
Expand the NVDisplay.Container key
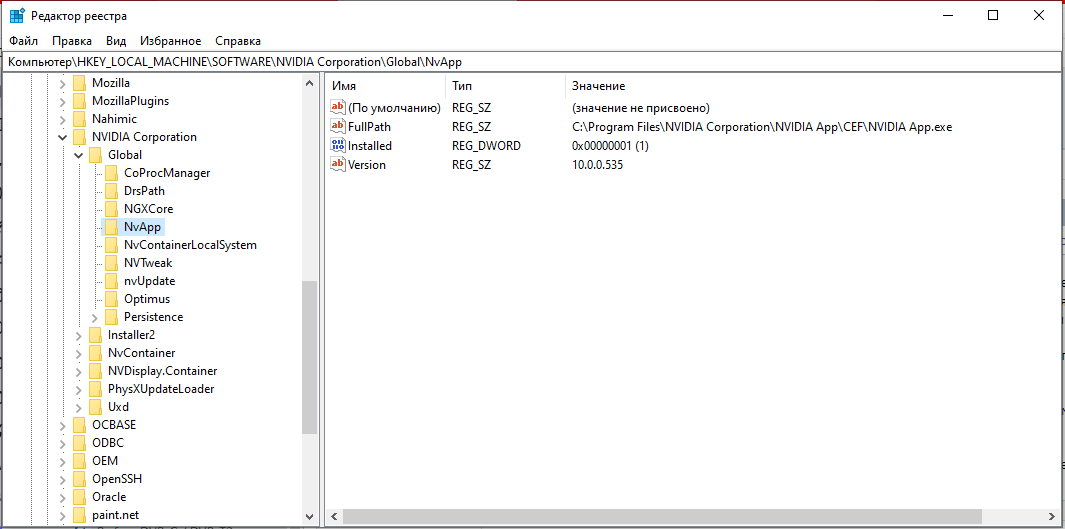click(78, 371)
